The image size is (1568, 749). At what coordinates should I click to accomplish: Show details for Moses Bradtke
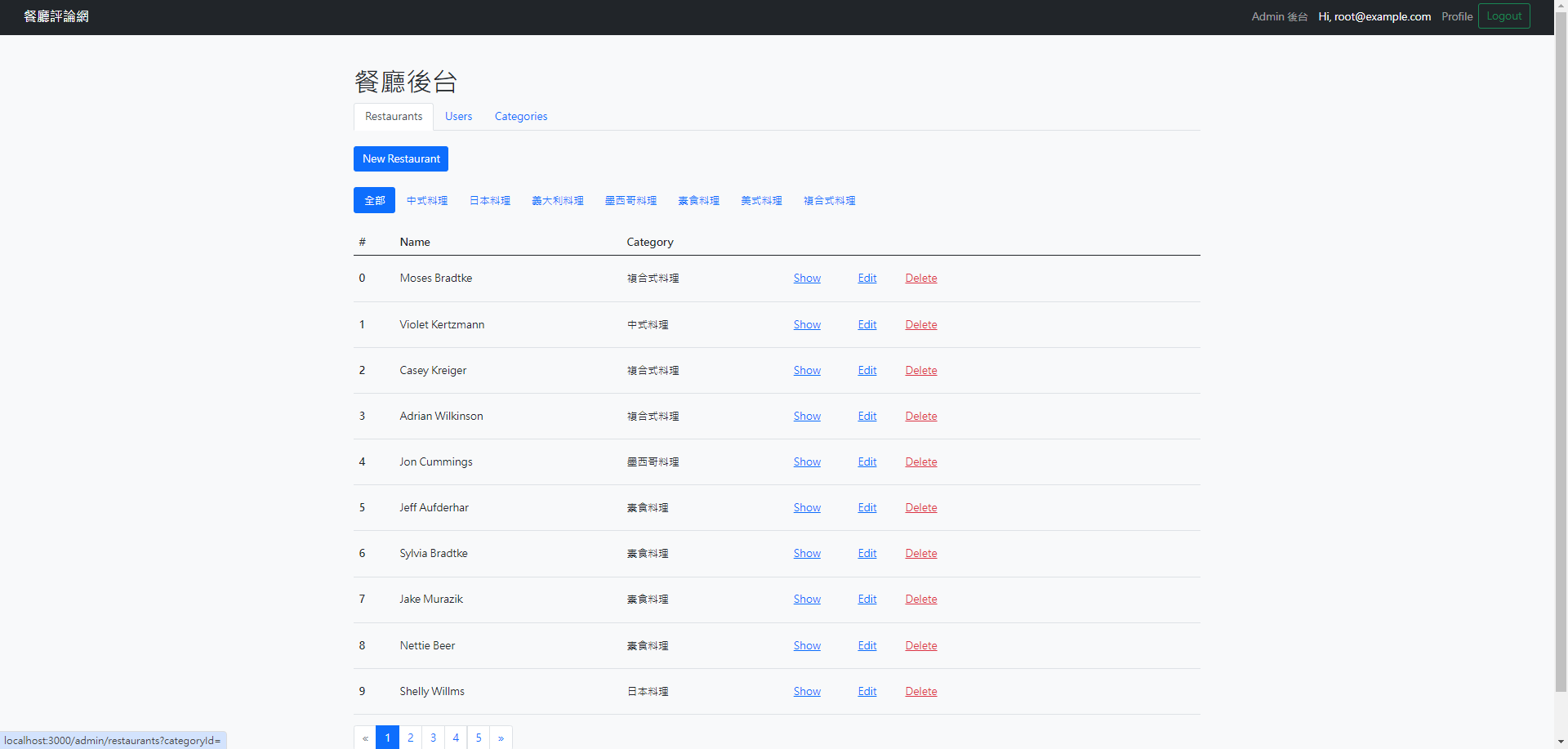tap(807, 279)
